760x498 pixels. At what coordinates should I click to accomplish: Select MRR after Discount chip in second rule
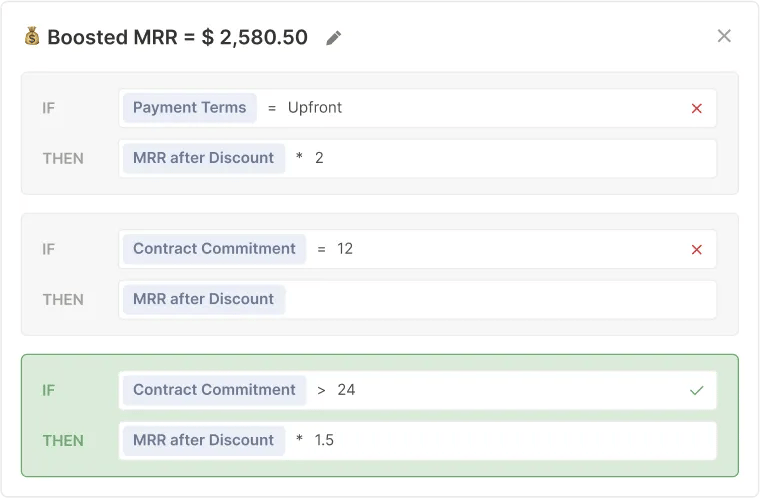point(204,299)
